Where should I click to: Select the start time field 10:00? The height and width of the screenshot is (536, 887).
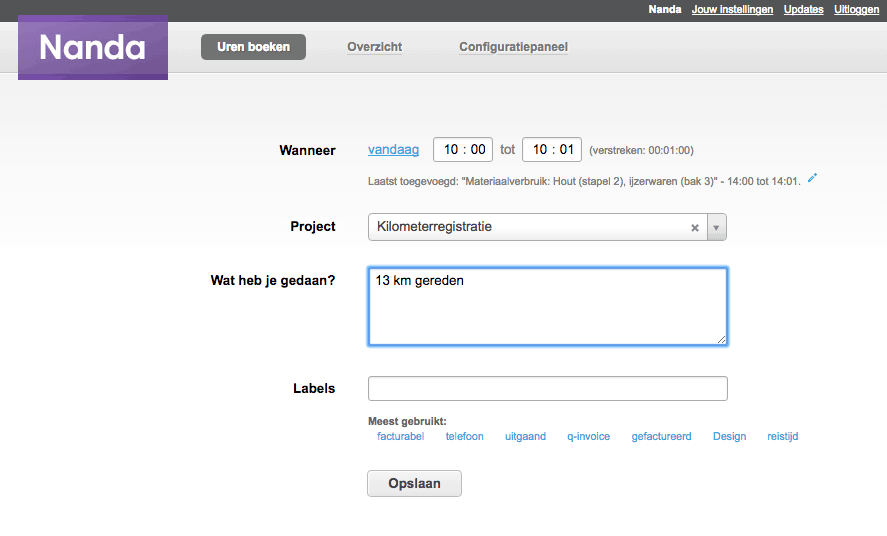[463, 150]
